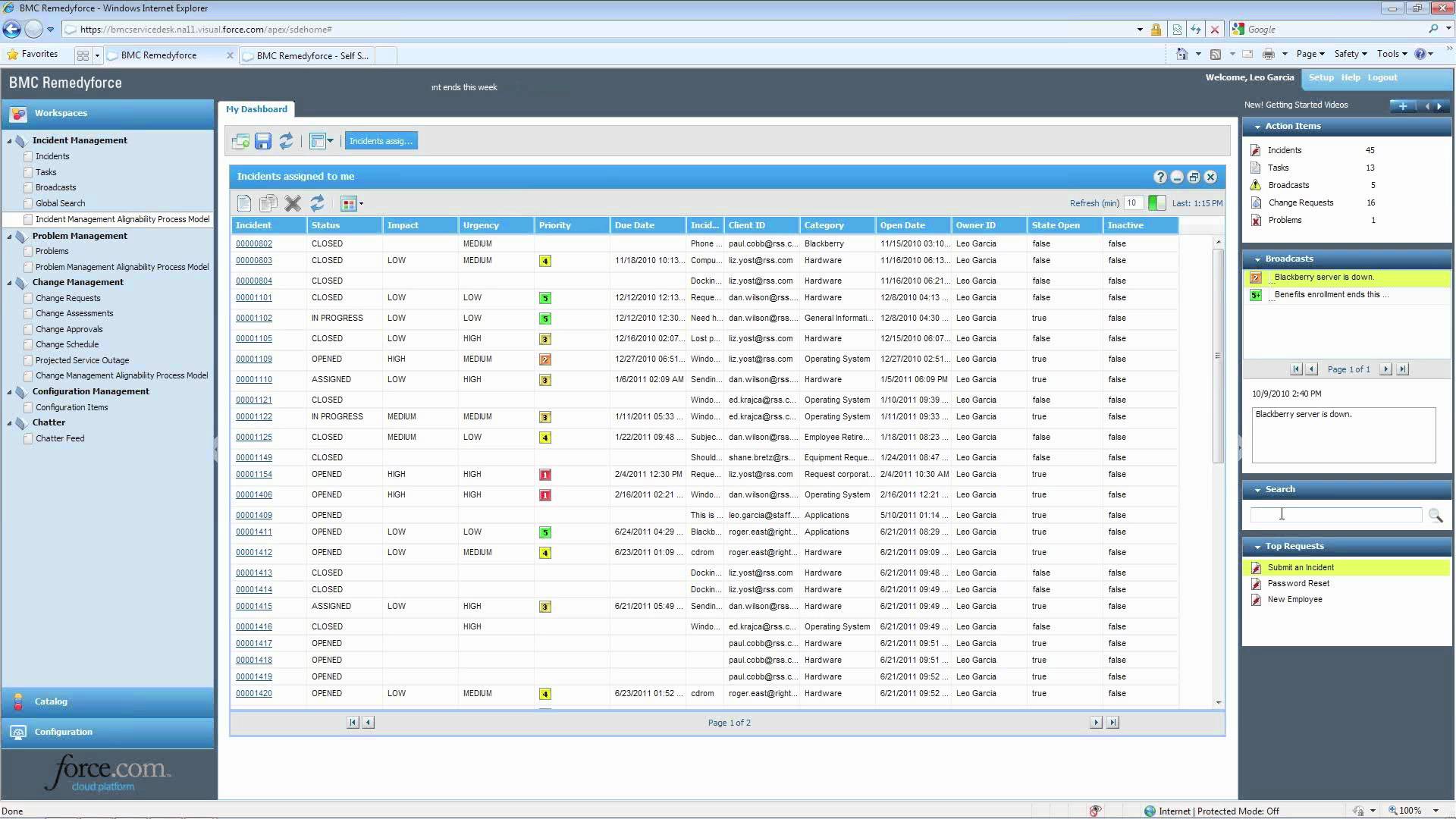1456x819 pixels.
Task: Open the dashboard layout dropdown
Action: (322, 141)
